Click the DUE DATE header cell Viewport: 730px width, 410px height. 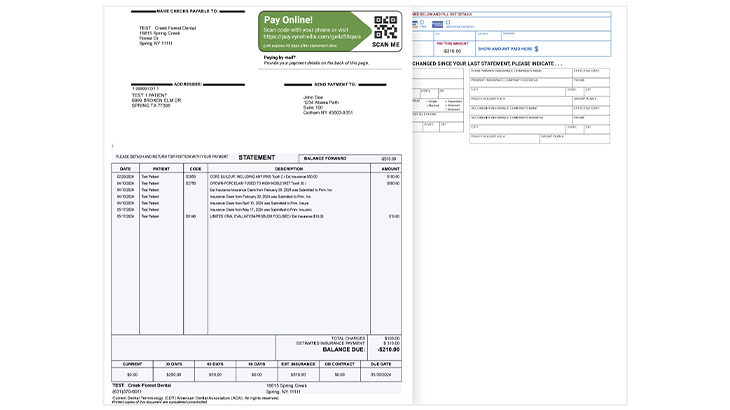click(x=381, y=364)
